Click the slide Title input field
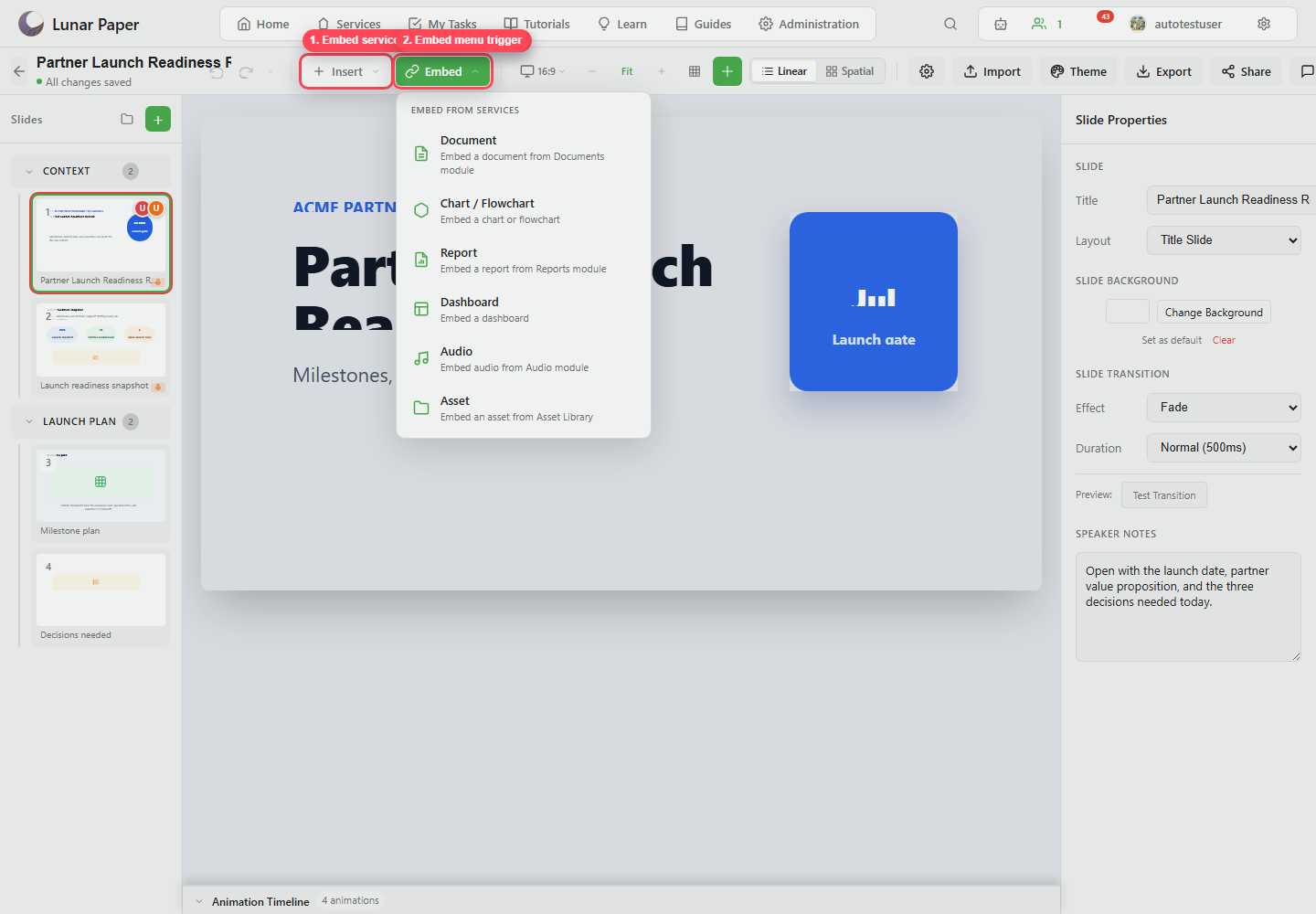The height and width of the screenshot is (914, 1316). [x=1231, y=200]
